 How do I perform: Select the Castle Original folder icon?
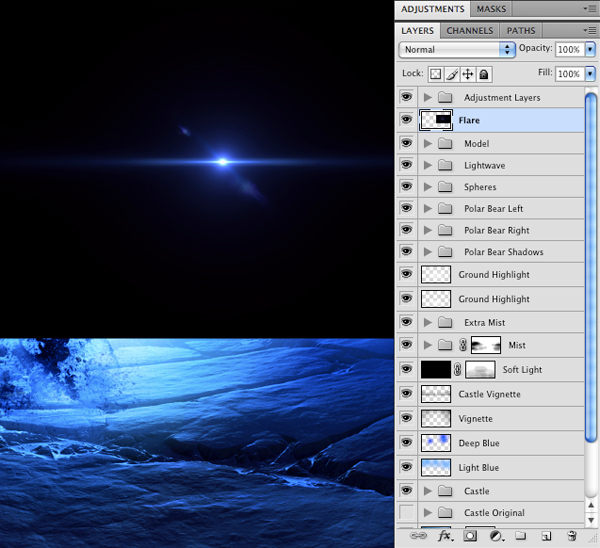coord(445,512)
